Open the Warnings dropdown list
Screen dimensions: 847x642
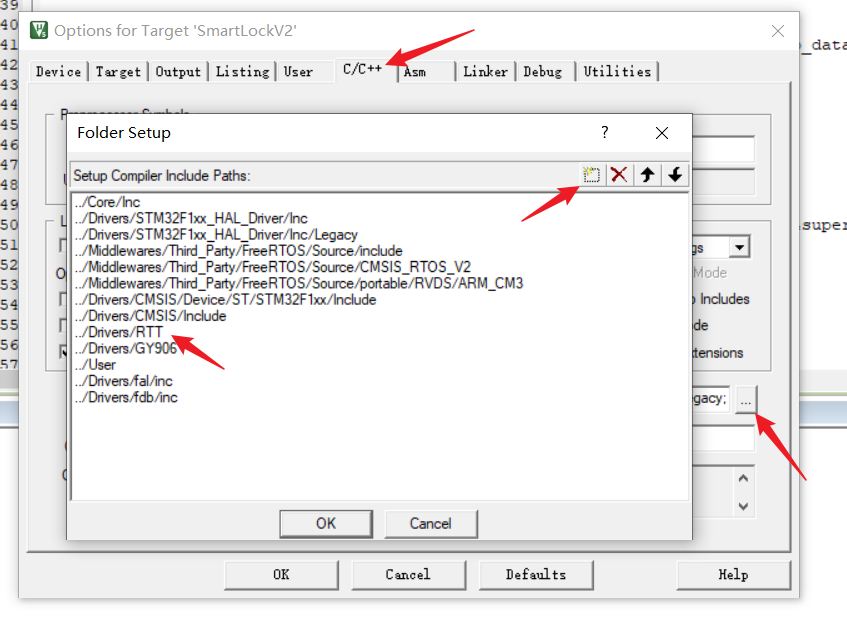(737, 246)
